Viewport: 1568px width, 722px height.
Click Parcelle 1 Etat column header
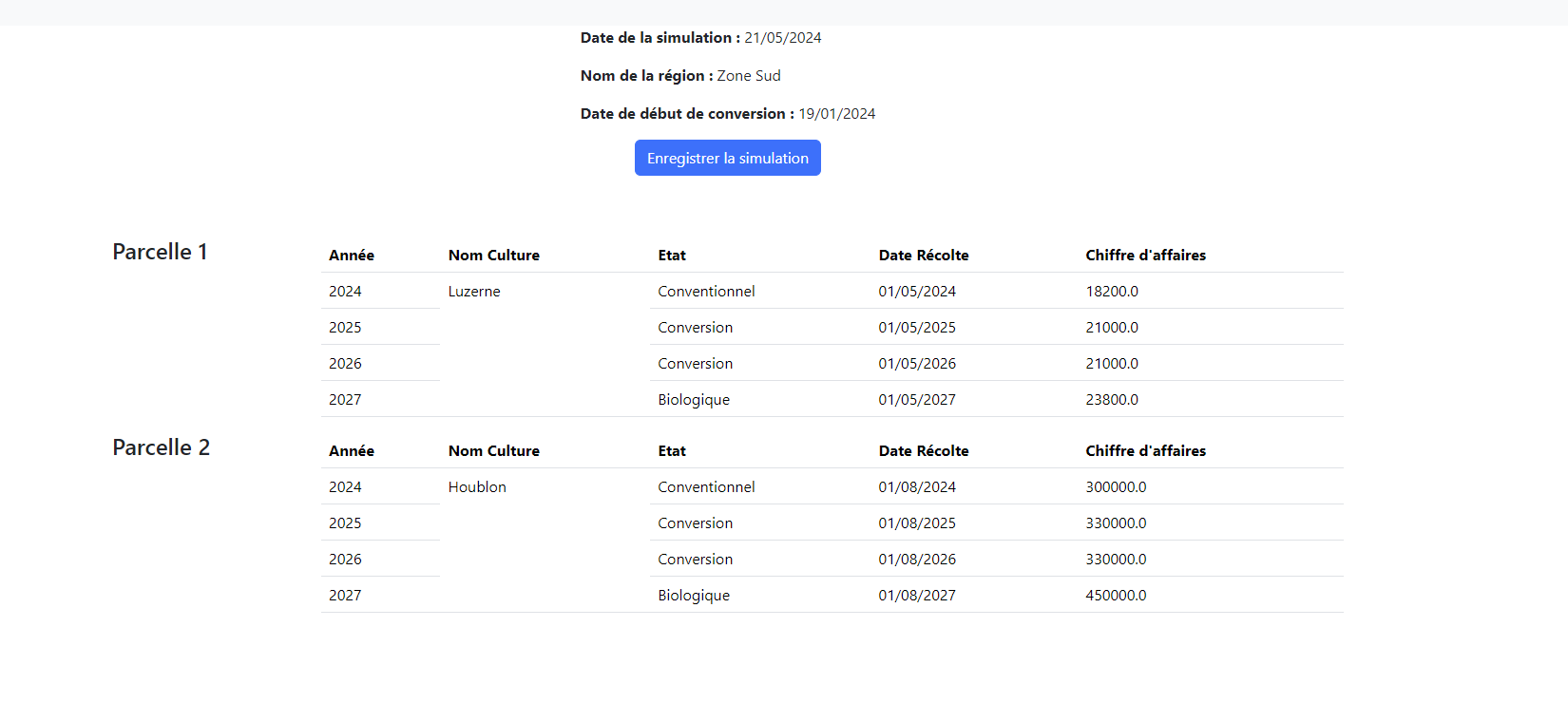[x=672, y=256]
